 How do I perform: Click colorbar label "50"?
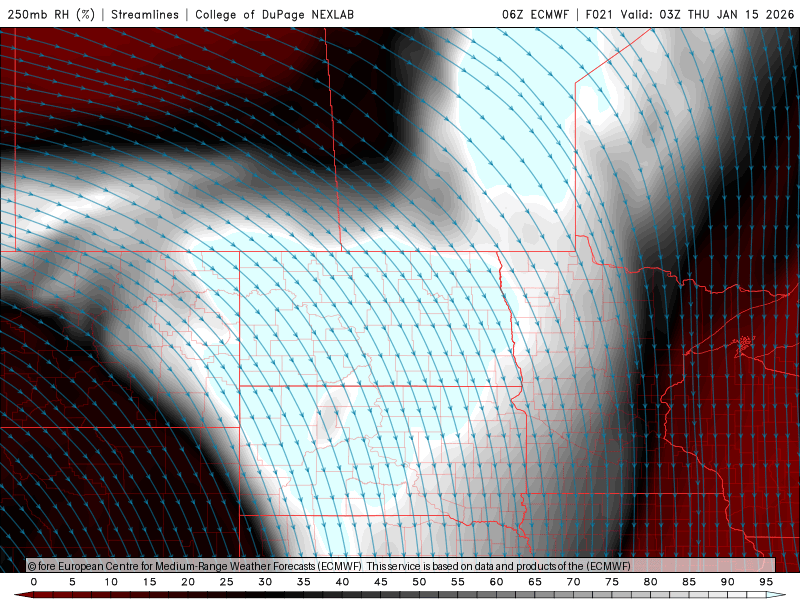click(x=419, y=582)
